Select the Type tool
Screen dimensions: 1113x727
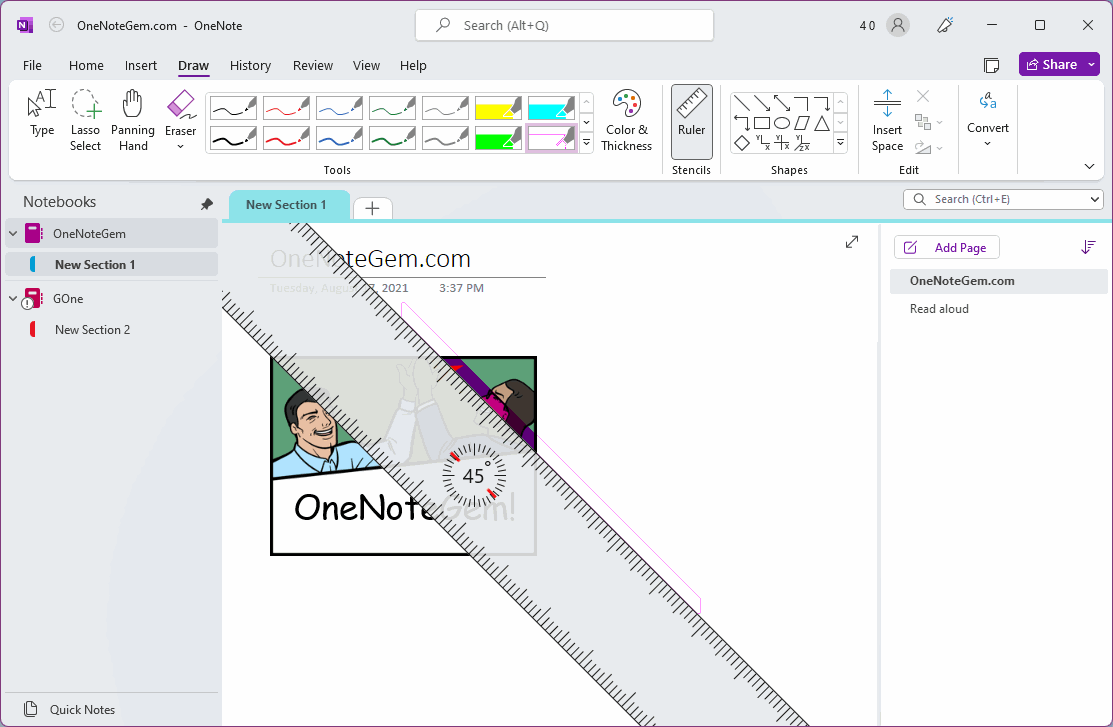click(42, 112)
